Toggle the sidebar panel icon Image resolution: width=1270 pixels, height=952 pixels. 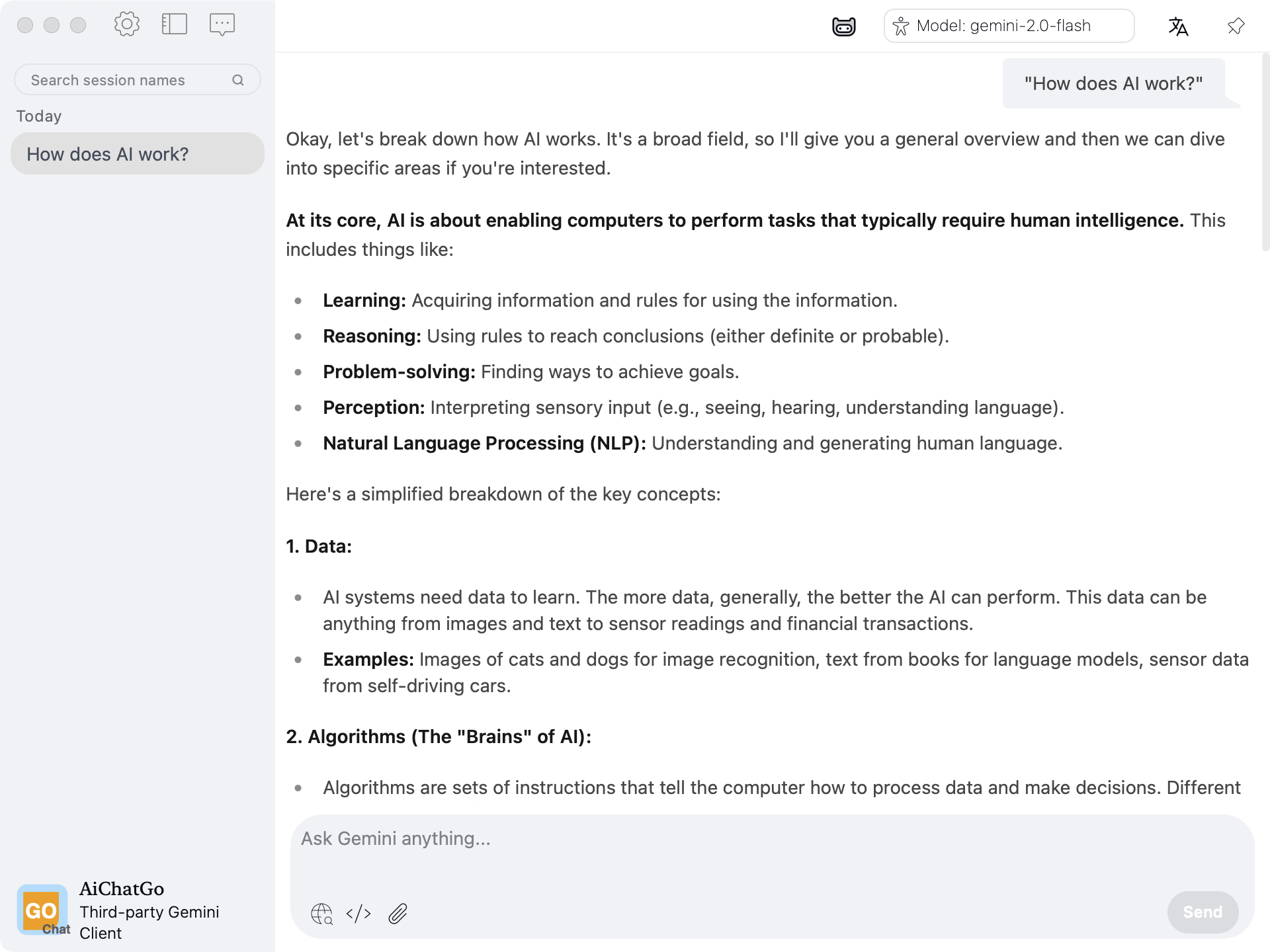pos(175,24)
